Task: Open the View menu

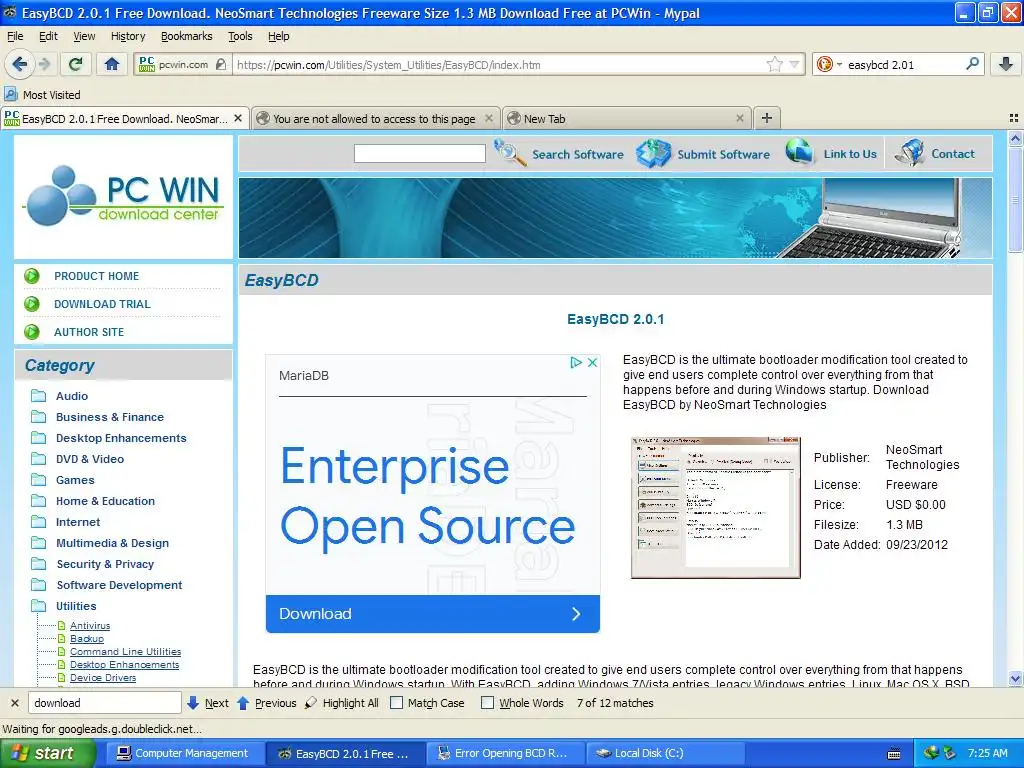Action: click(x=84, y=36)
